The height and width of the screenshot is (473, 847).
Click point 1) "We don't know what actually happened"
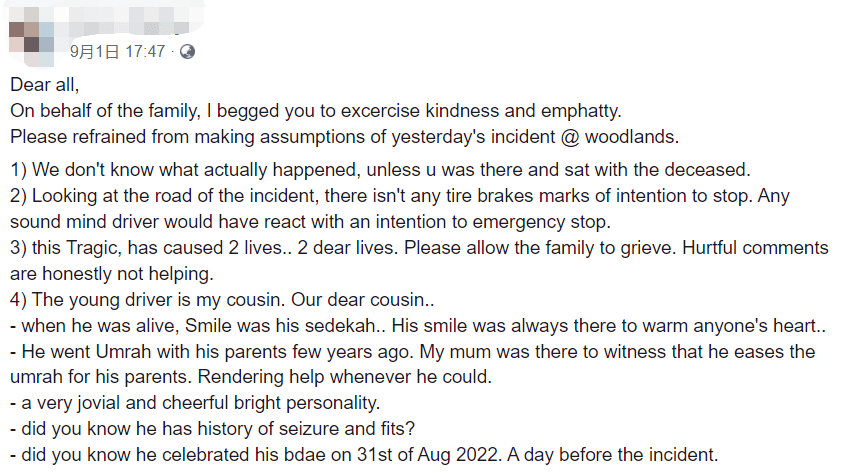click(380, 171)
